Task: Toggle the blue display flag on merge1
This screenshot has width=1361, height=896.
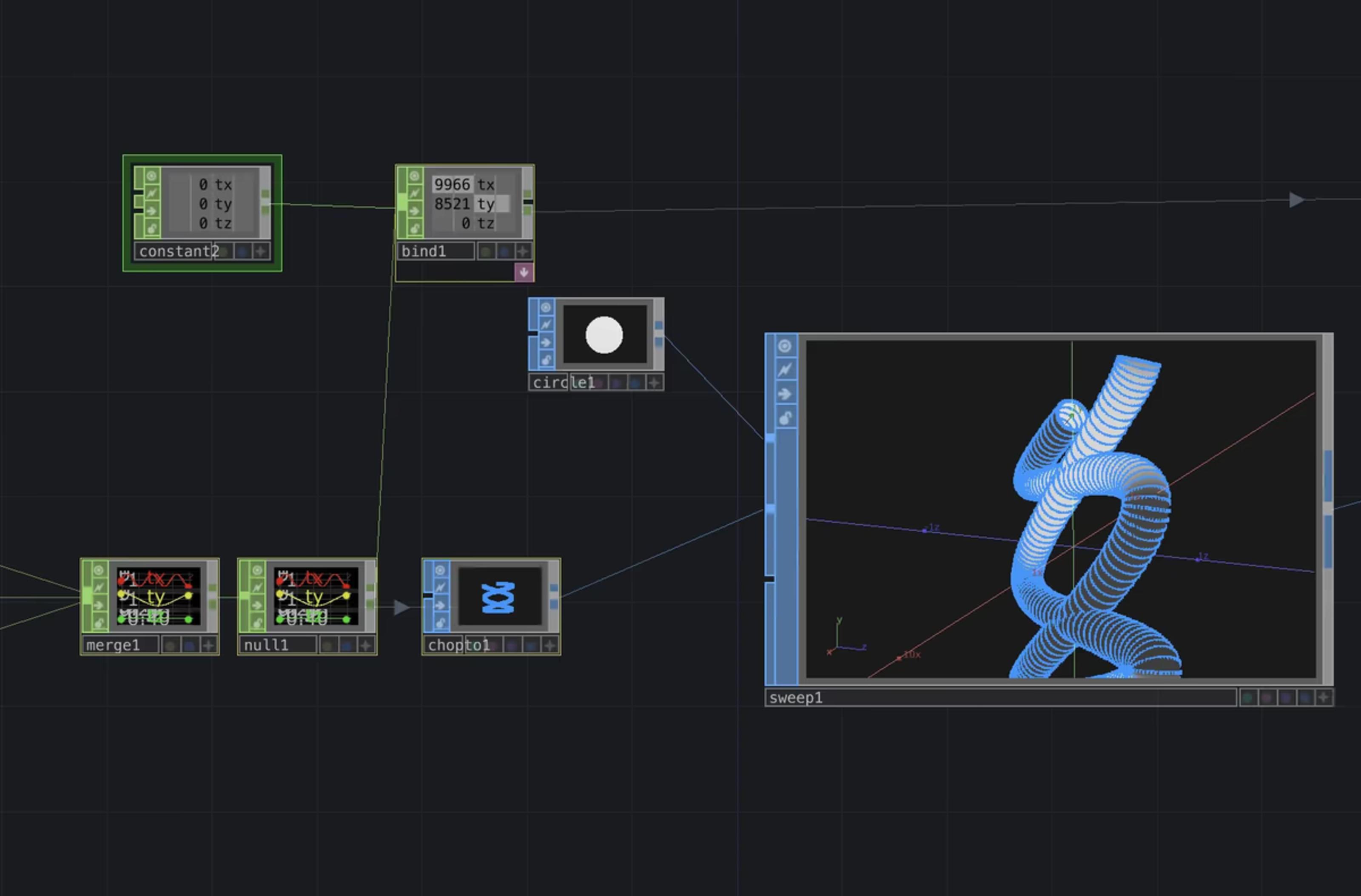Action: 189,646
